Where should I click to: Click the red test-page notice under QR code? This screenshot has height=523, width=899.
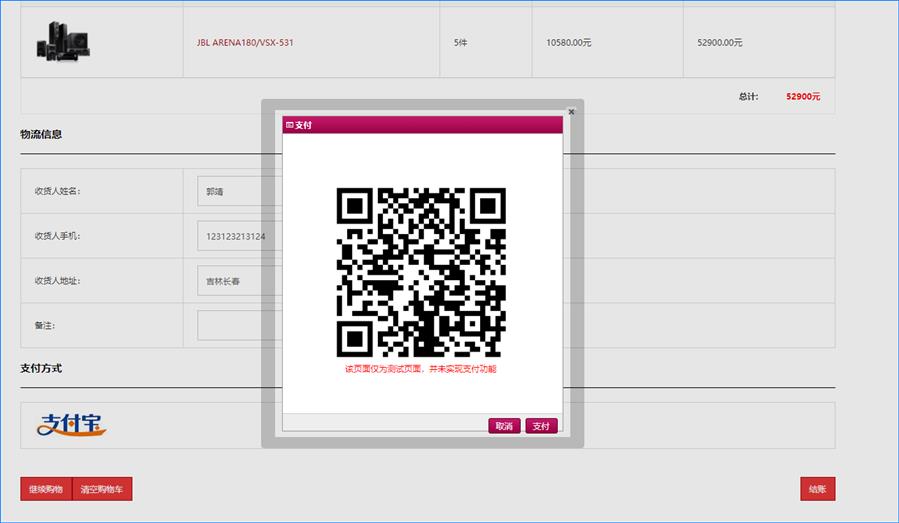click(421, 369)
